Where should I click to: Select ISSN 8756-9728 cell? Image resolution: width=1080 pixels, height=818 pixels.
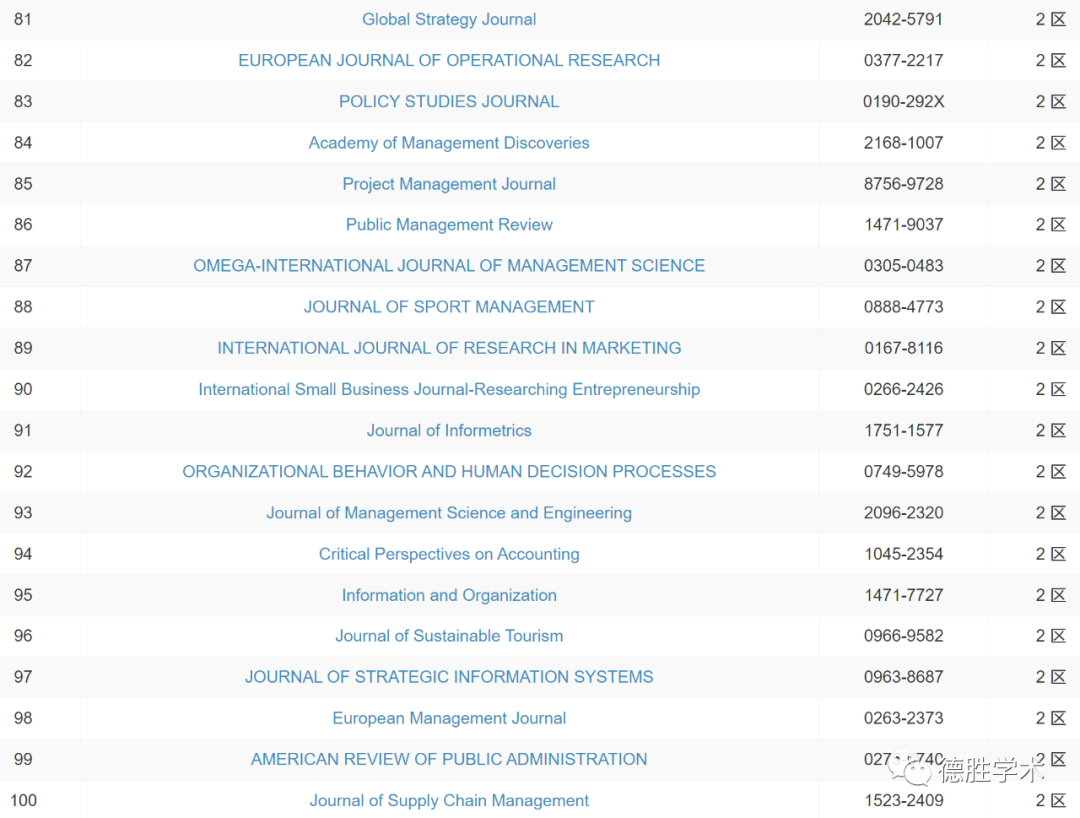coord(903,184)
